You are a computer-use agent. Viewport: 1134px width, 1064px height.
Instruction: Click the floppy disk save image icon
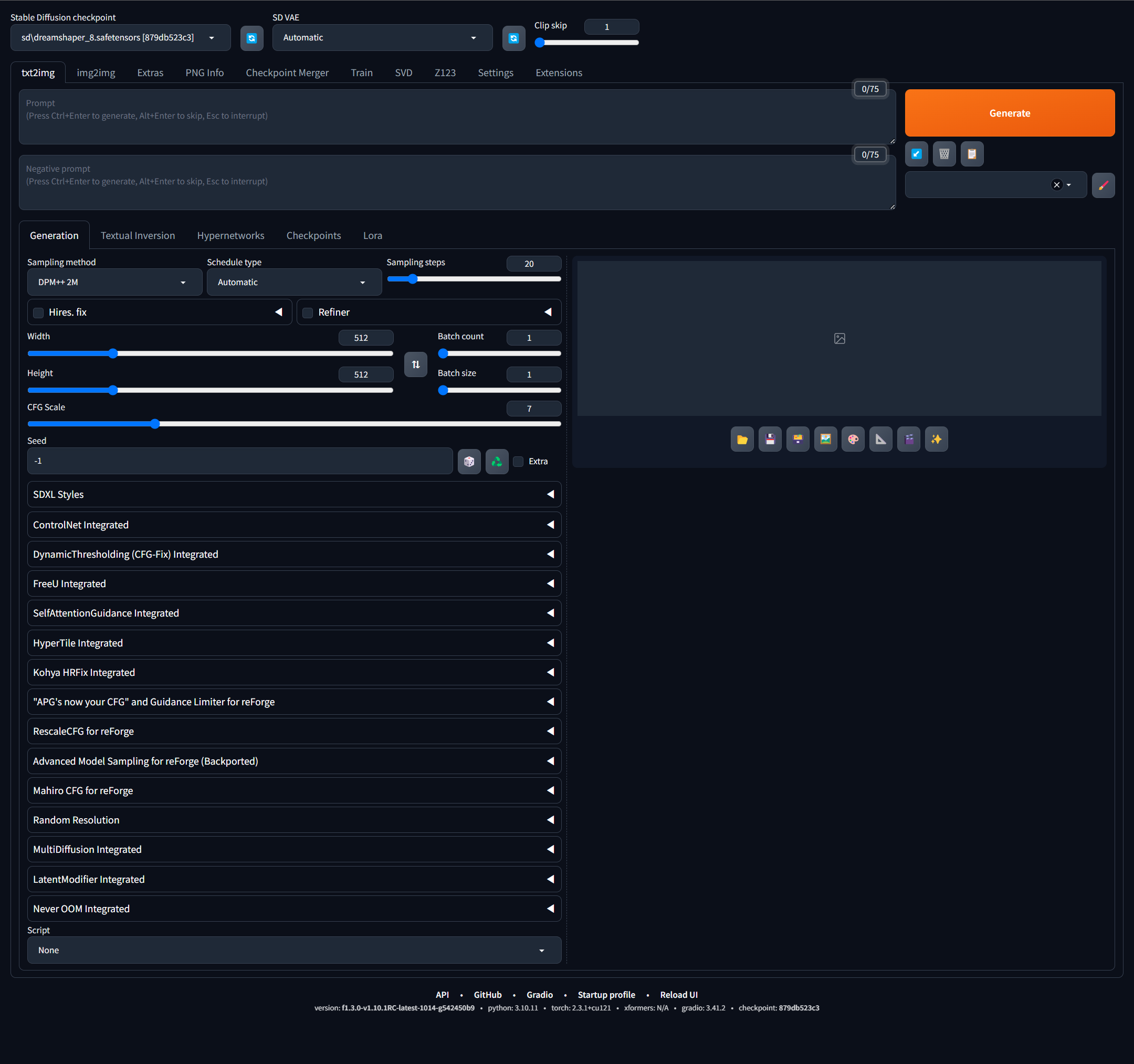click(770, 439)
